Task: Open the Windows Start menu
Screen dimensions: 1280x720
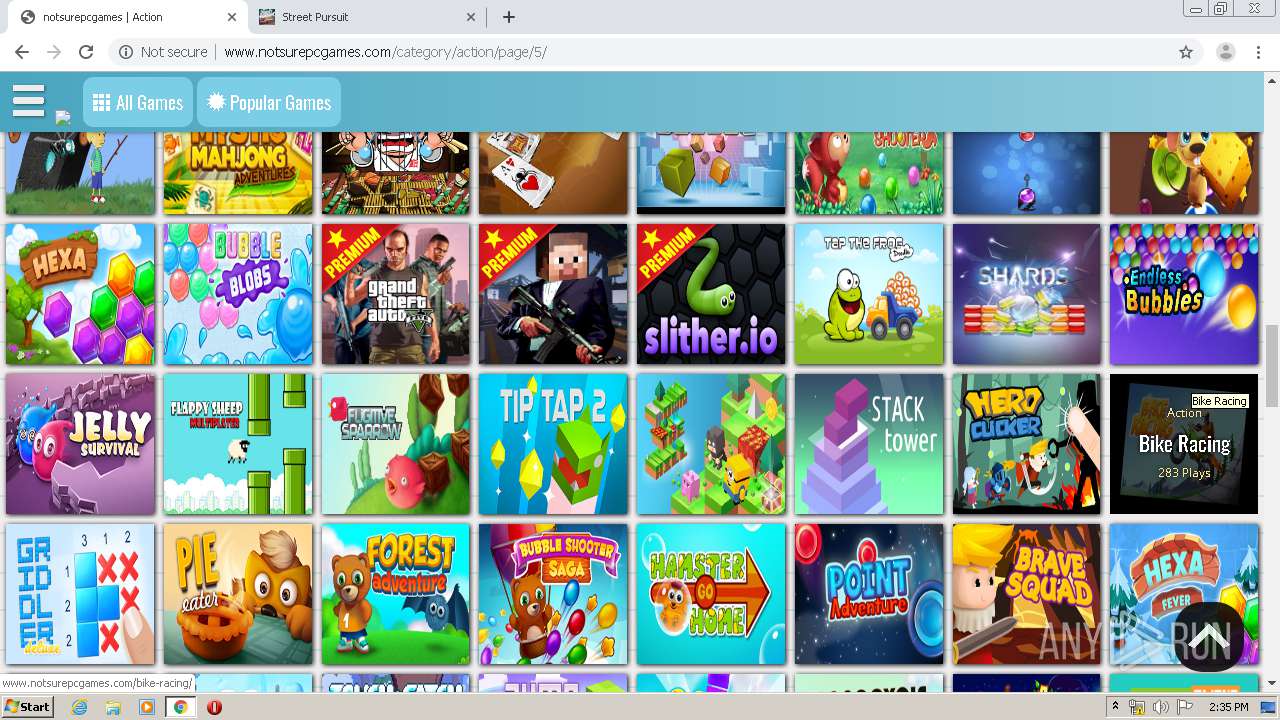Action: (x=28, y=706)
